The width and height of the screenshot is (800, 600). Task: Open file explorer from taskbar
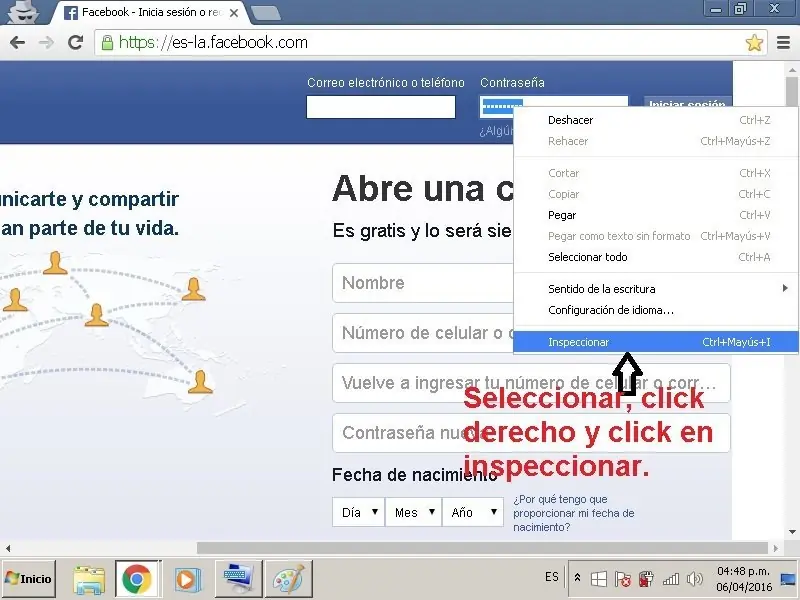pos(89,579)
